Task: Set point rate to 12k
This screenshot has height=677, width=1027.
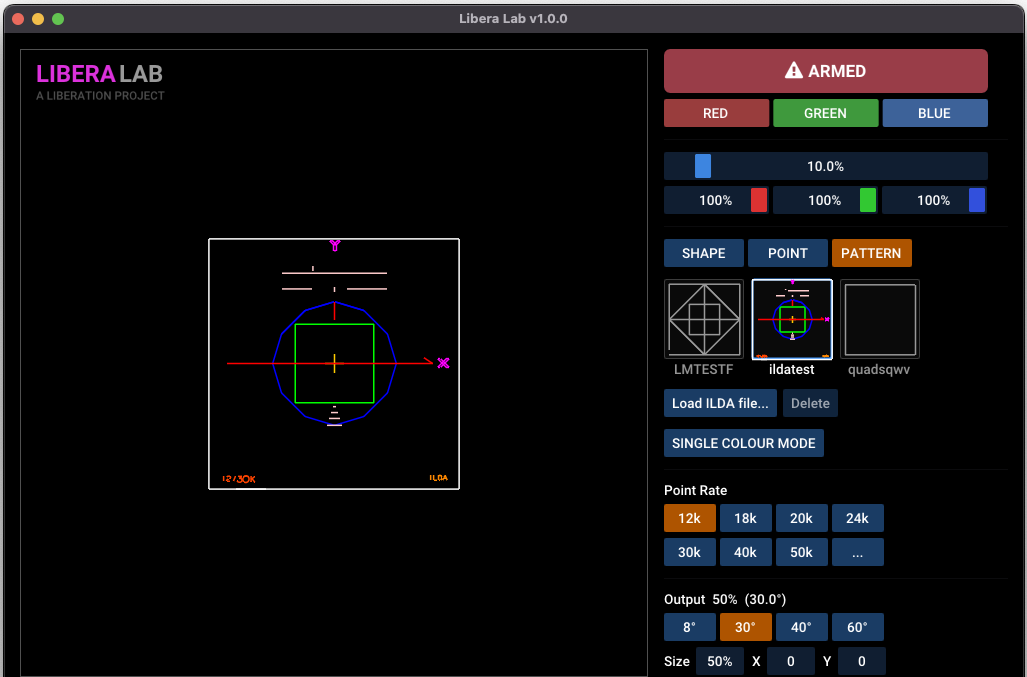Action: tap(690, 519)
